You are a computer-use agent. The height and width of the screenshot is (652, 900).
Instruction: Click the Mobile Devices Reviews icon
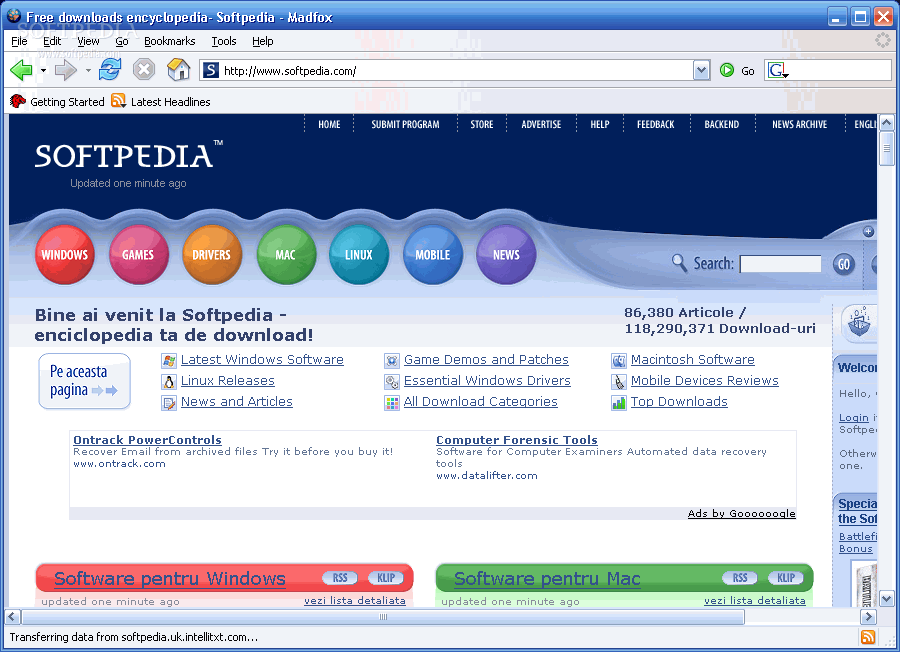tap(619, 382)
